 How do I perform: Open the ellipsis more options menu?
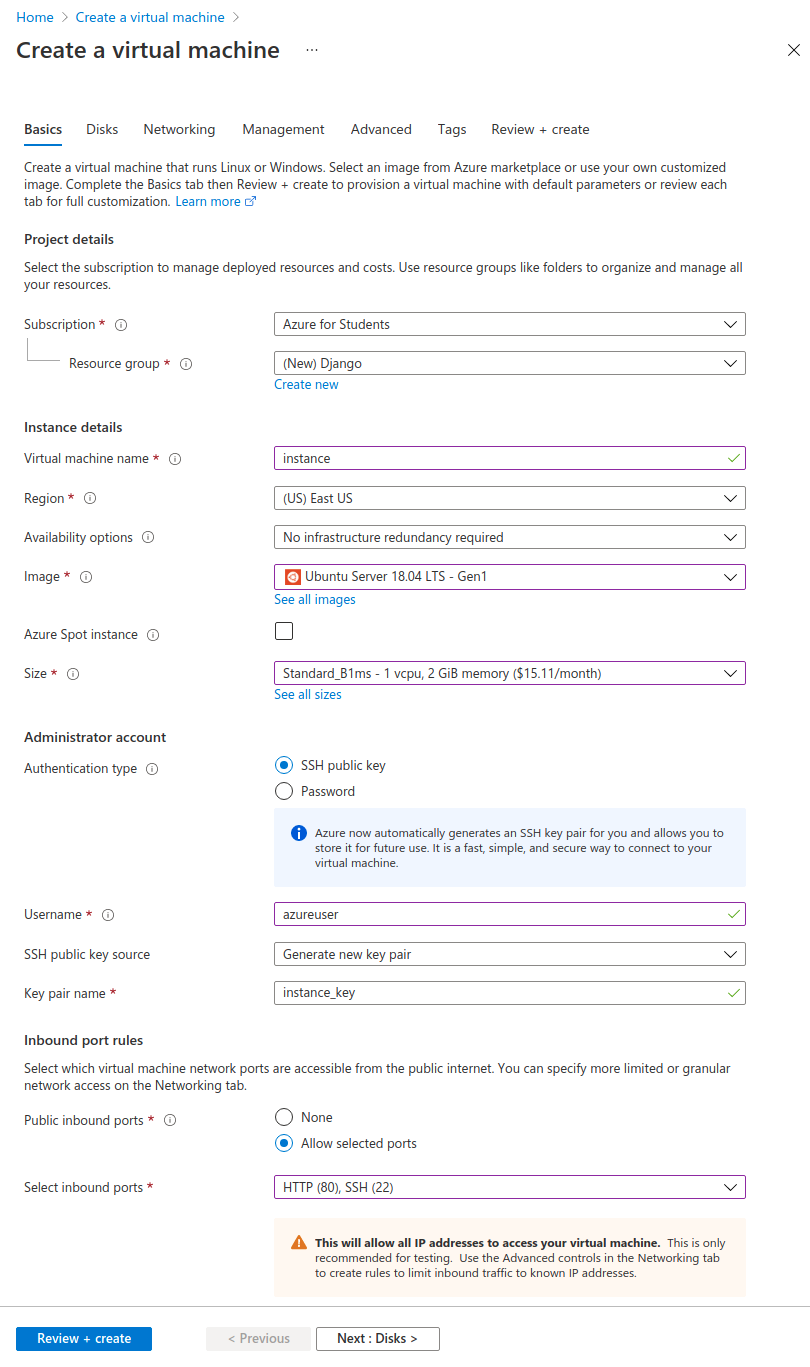coord(312,50)
